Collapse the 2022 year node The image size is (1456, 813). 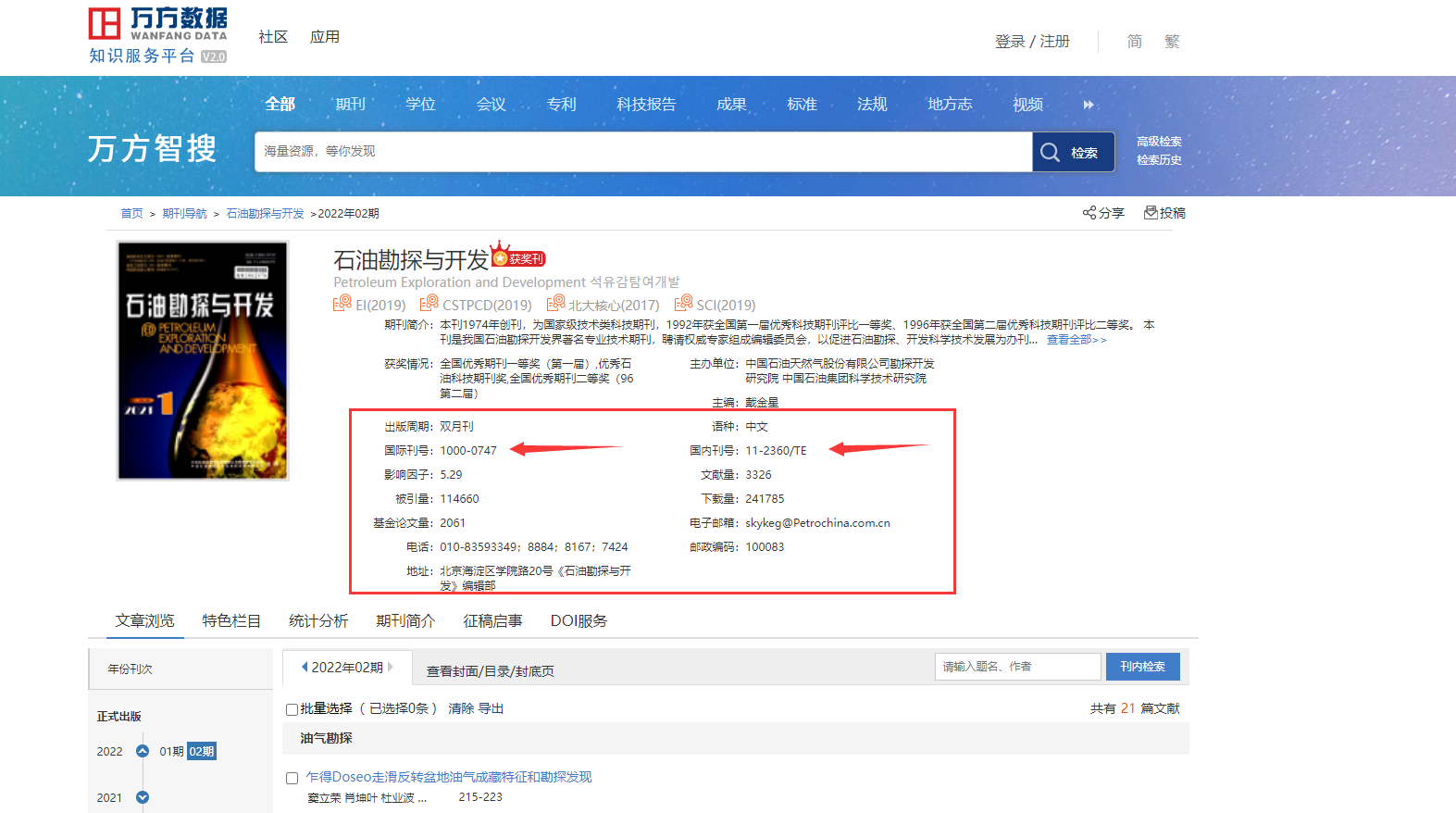143,751
